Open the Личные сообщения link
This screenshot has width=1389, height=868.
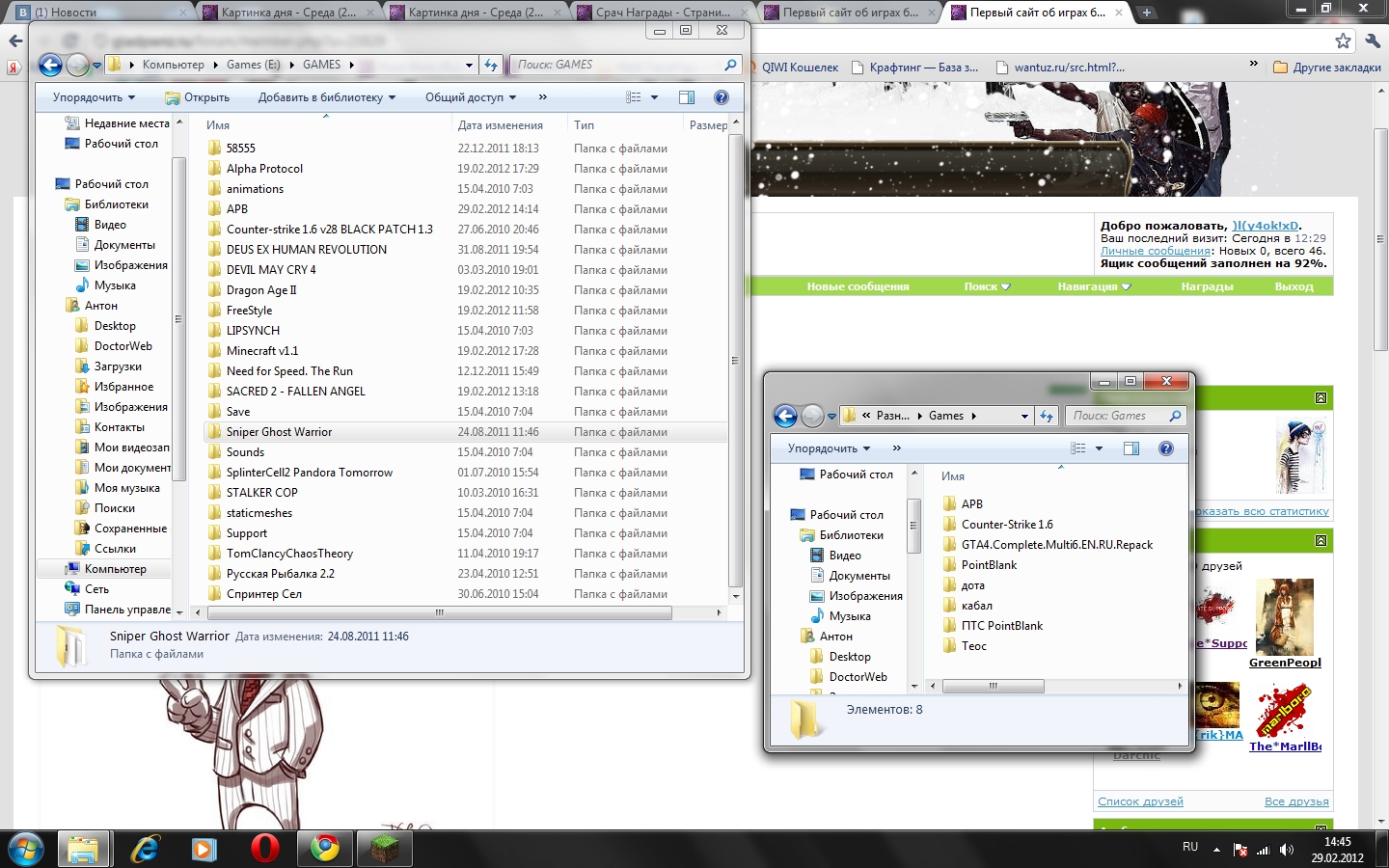click(1156, 251)
